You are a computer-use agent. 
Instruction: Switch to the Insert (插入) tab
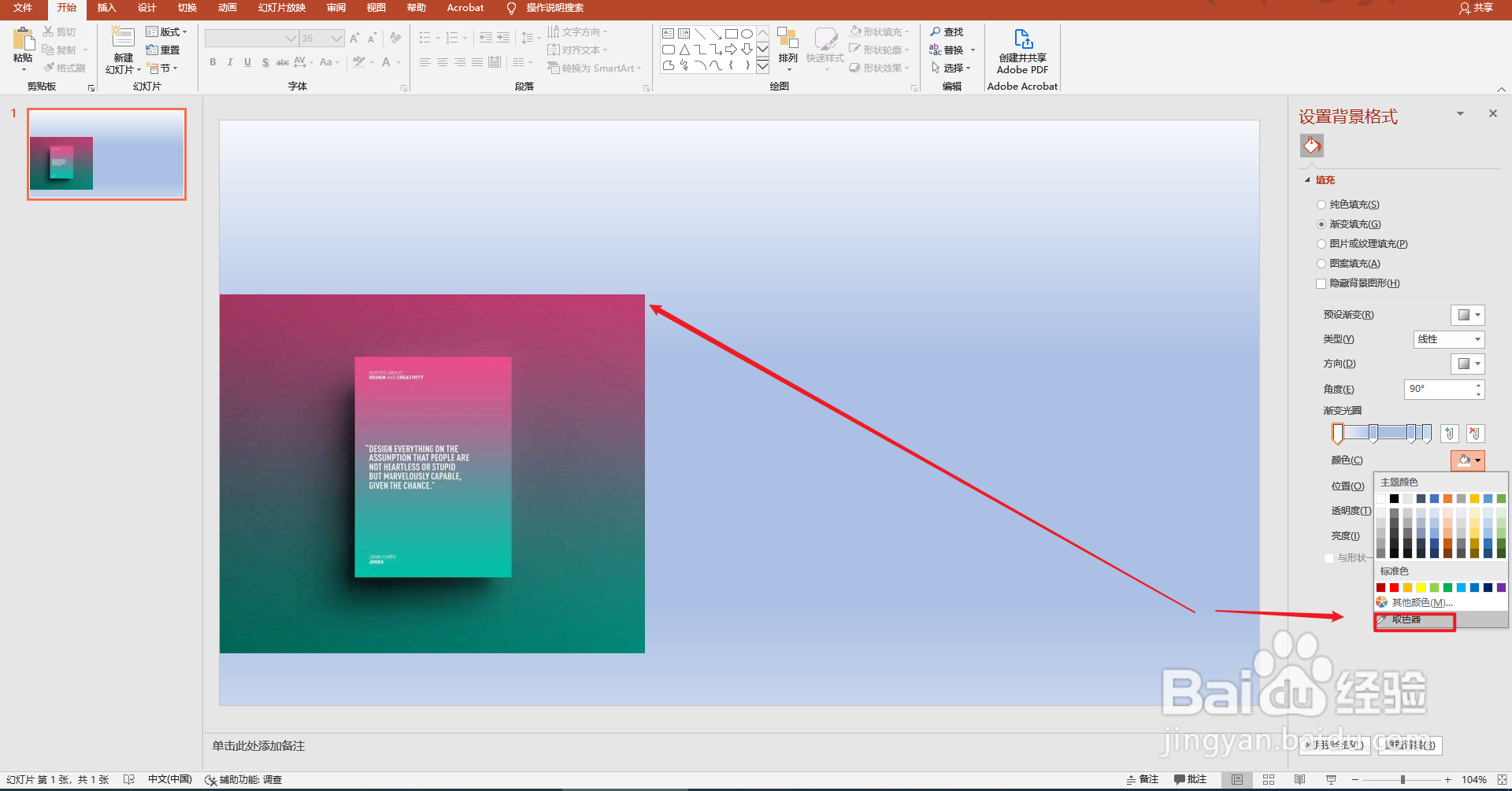coord(106,8)
